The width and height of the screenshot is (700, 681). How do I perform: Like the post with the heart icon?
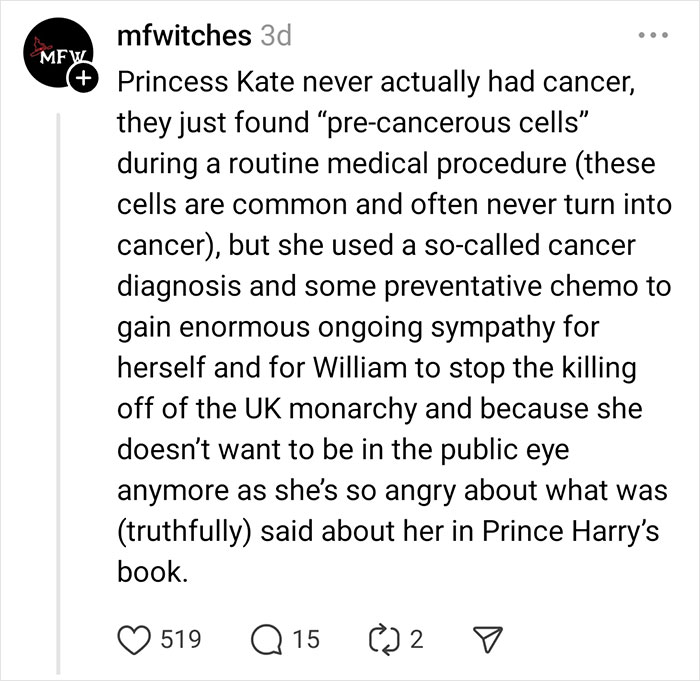point(133,639)
